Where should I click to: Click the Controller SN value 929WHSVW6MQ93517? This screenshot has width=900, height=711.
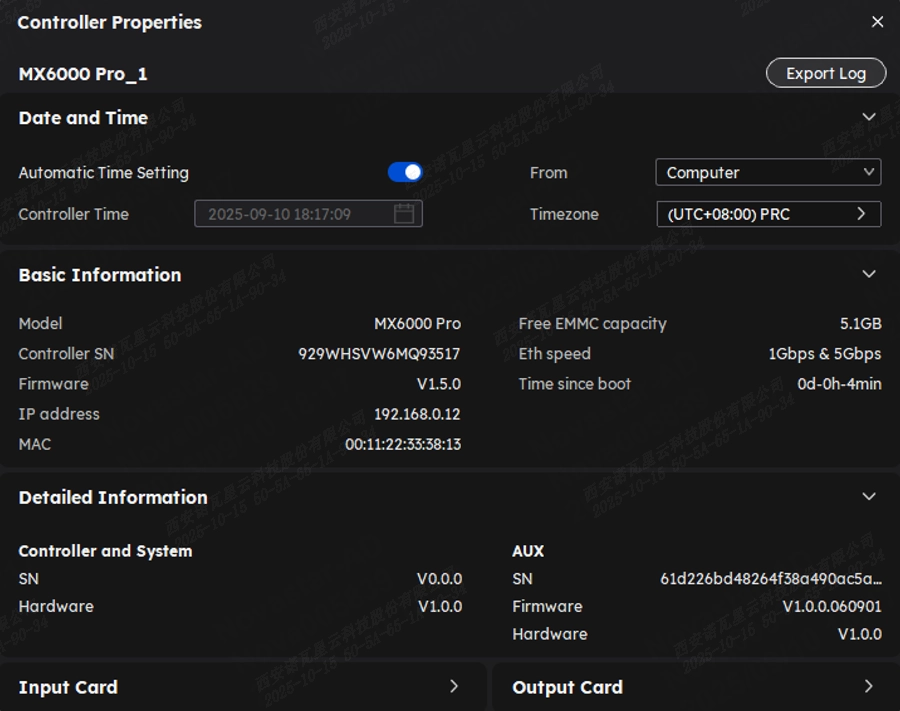point(379,354)
